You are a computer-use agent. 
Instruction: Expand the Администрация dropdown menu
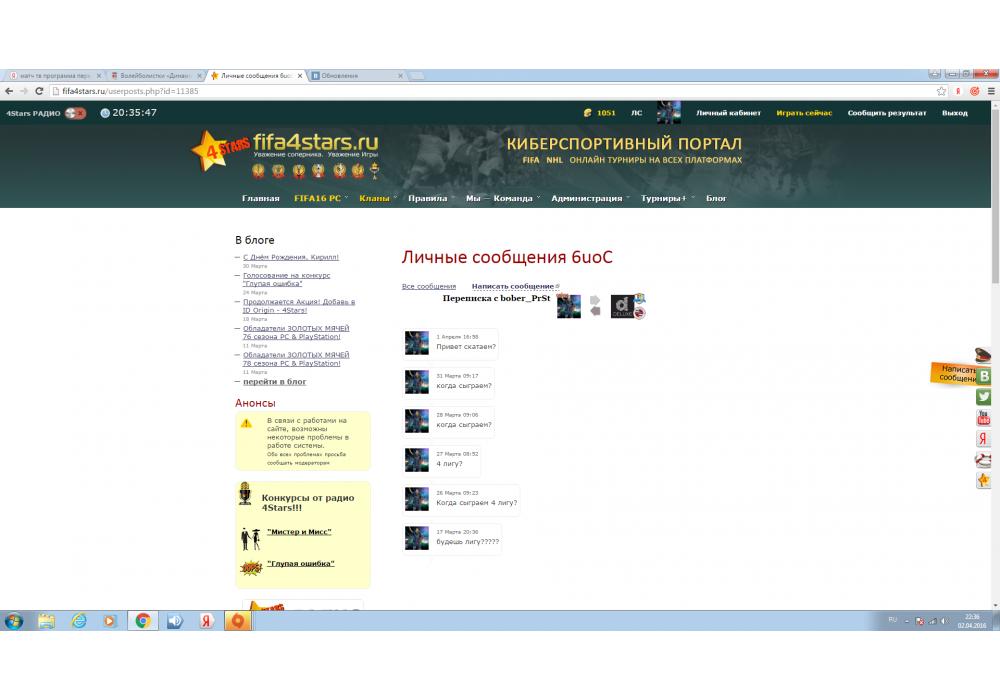(587, 198)
